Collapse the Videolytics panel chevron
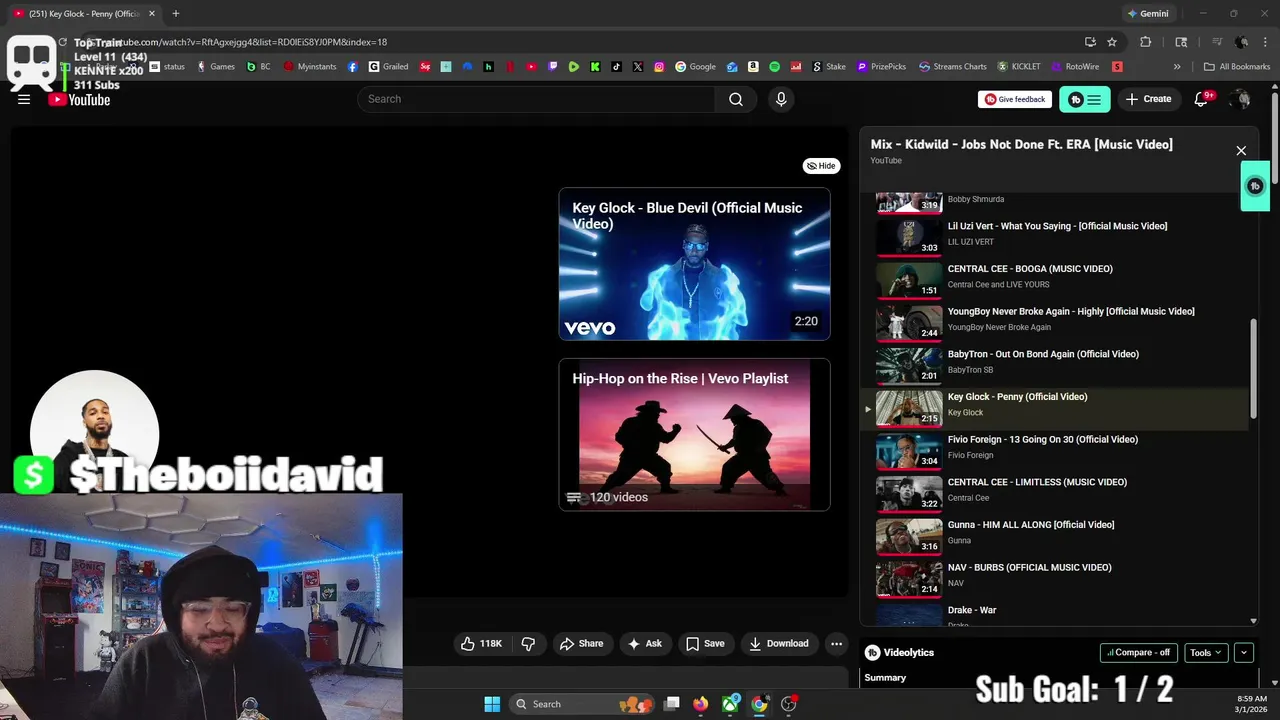The image size is (1280, 720). [x=1244, y=653]
